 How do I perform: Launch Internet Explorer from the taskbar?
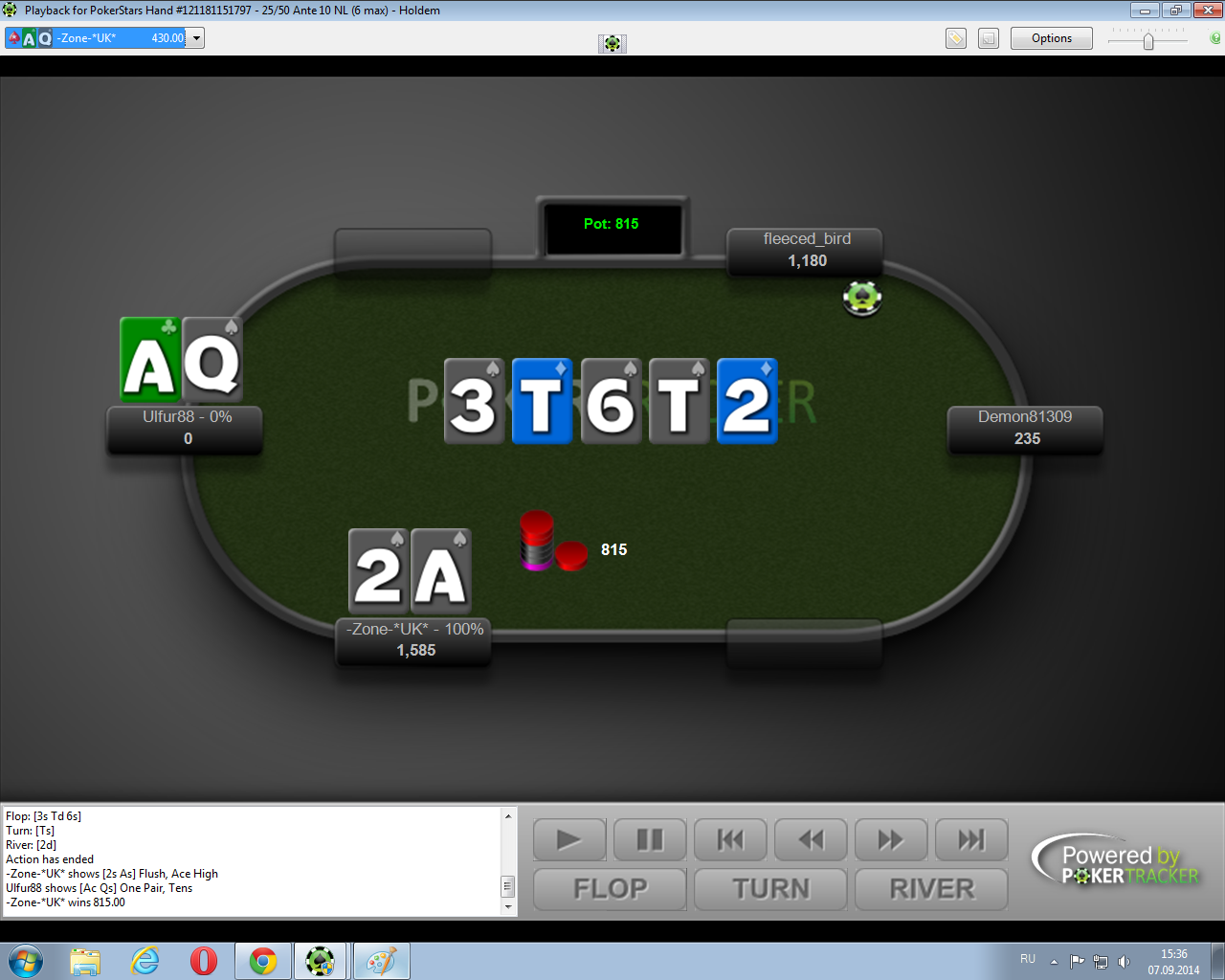tap(145, 961)
